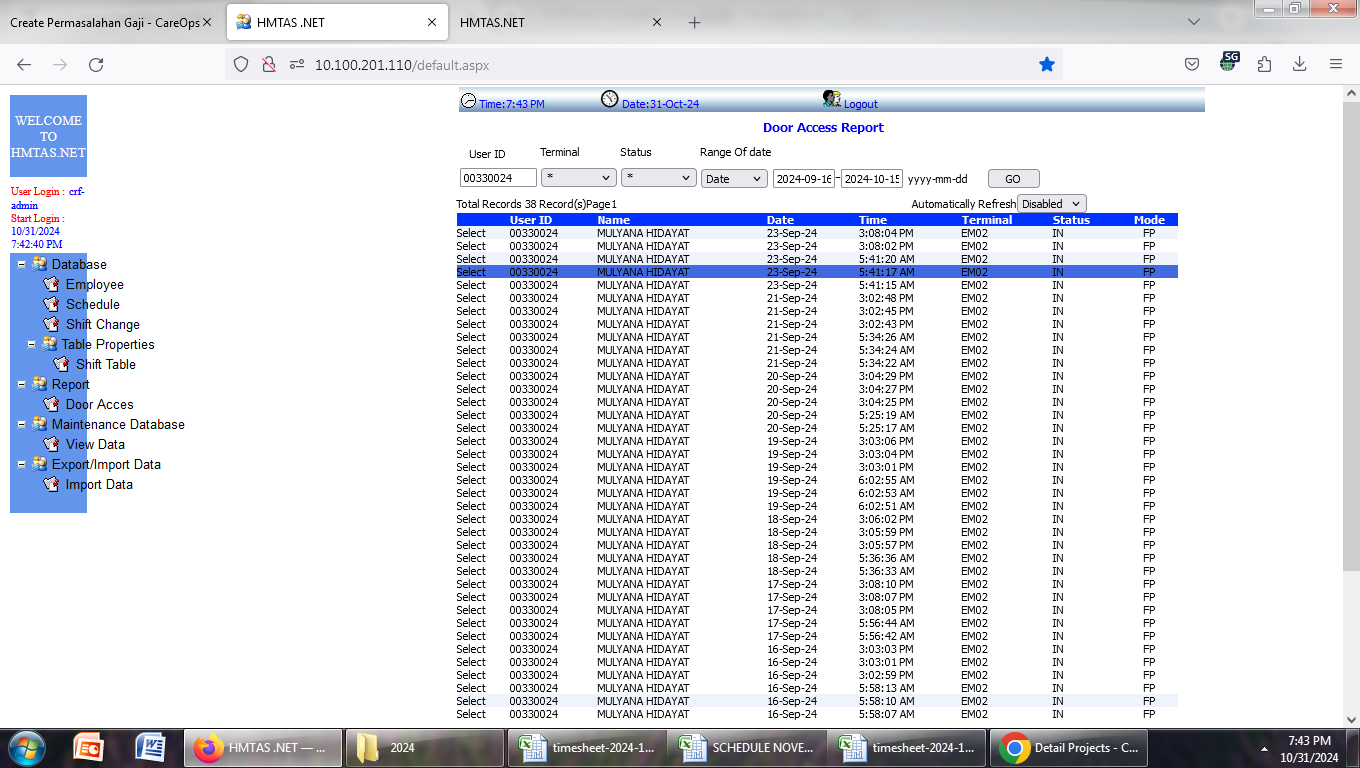
Task: Collapse the Maintenance Database tree node
Action: (x=21, y=424)
